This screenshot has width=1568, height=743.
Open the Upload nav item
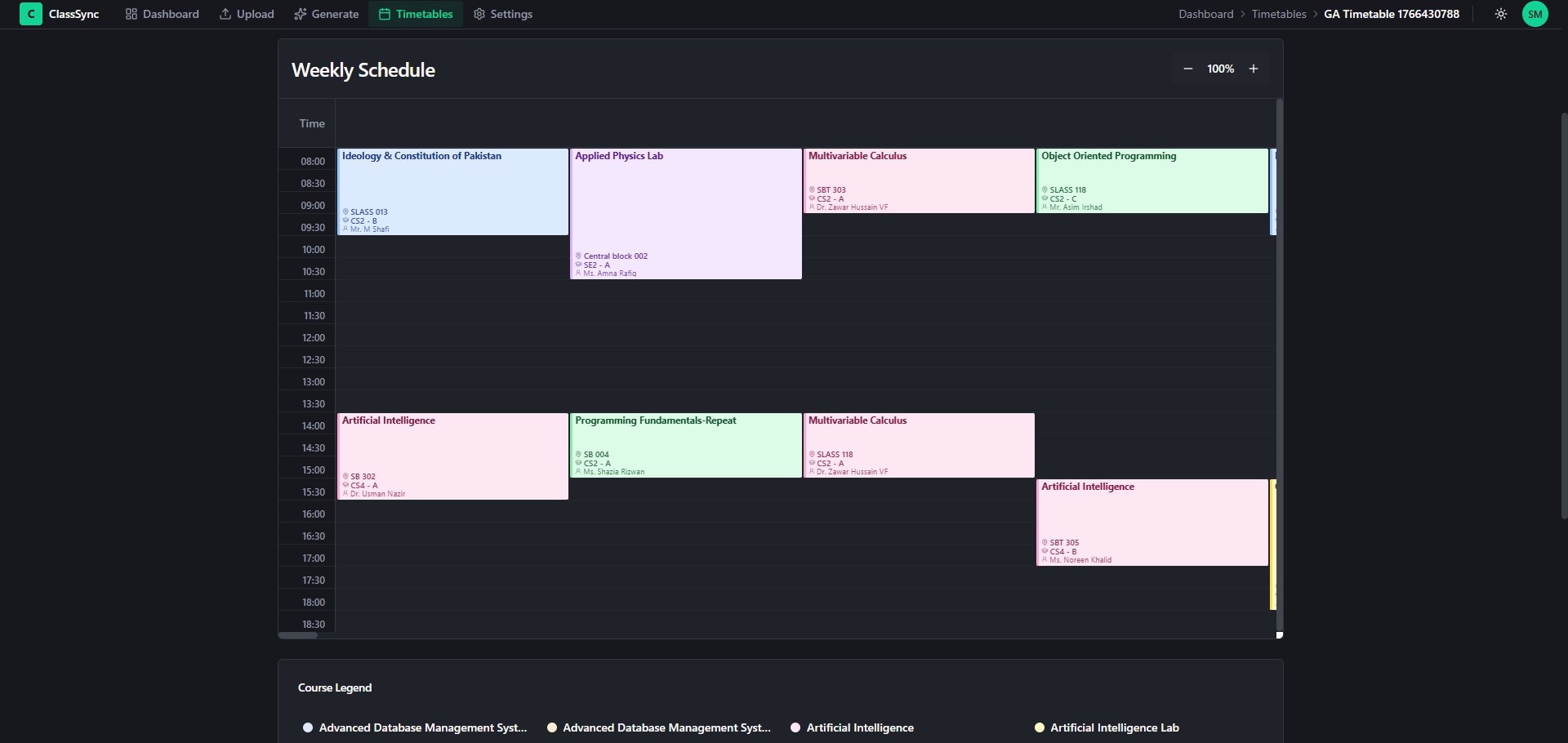[247, 14]
